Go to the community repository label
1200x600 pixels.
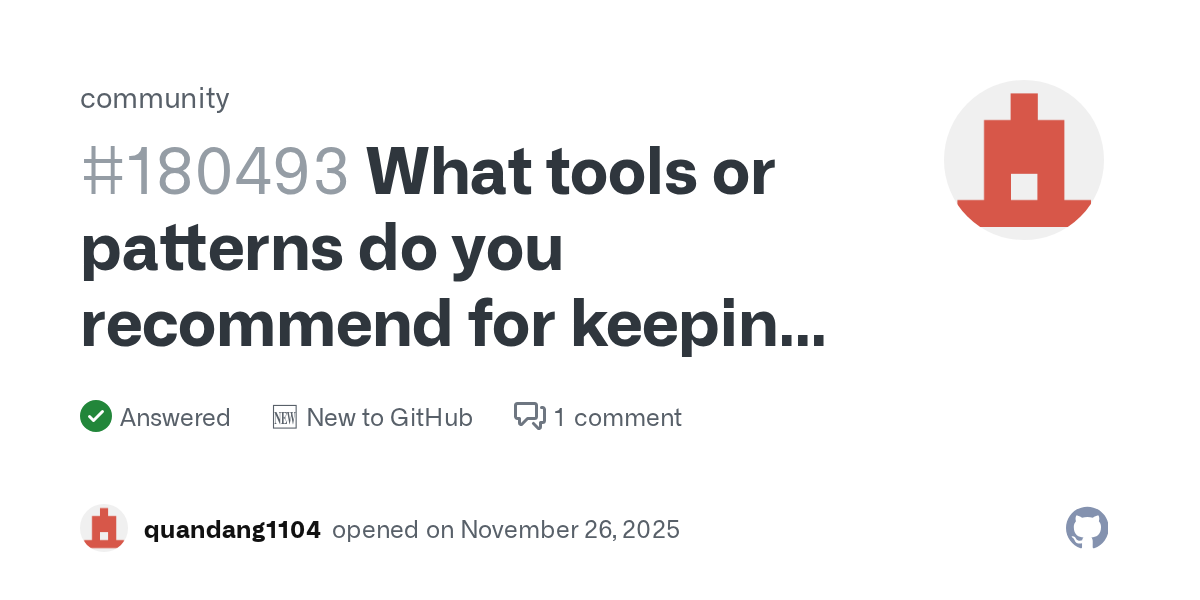[154, 98]
